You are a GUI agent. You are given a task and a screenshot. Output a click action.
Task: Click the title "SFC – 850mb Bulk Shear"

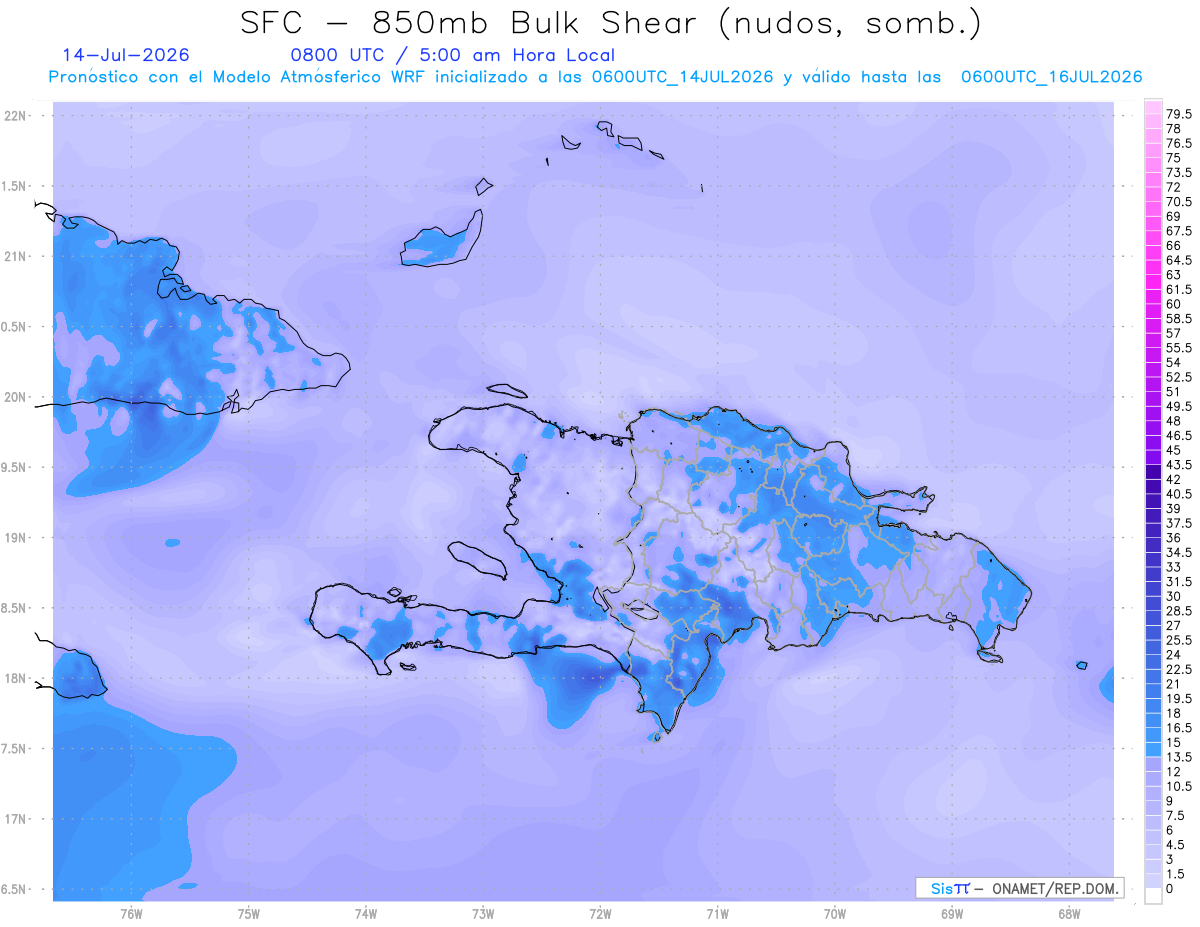pos(474,22)
